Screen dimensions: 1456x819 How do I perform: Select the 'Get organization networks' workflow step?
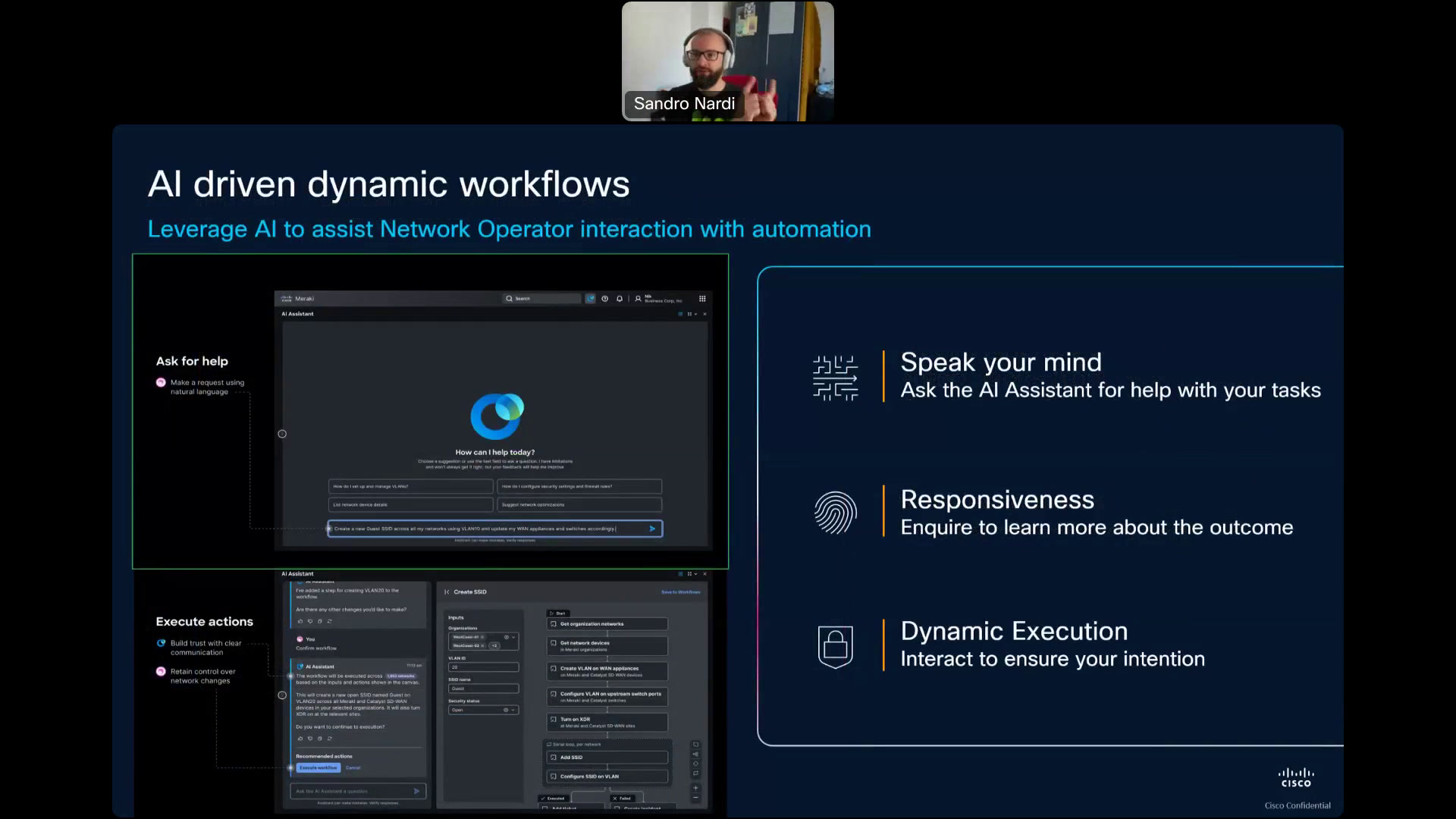(607, 624)
